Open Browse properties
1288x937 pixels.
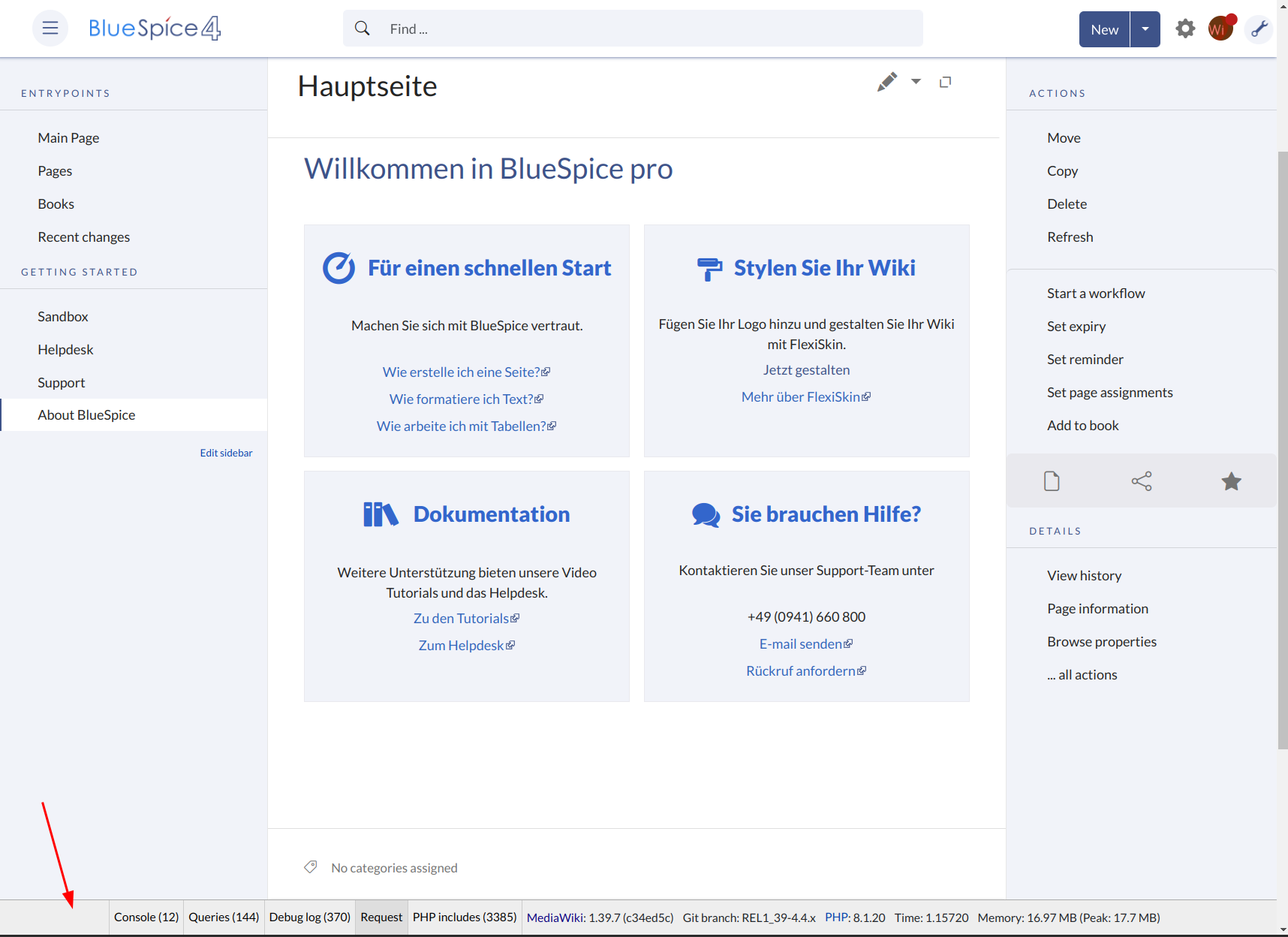[1101, 642]
